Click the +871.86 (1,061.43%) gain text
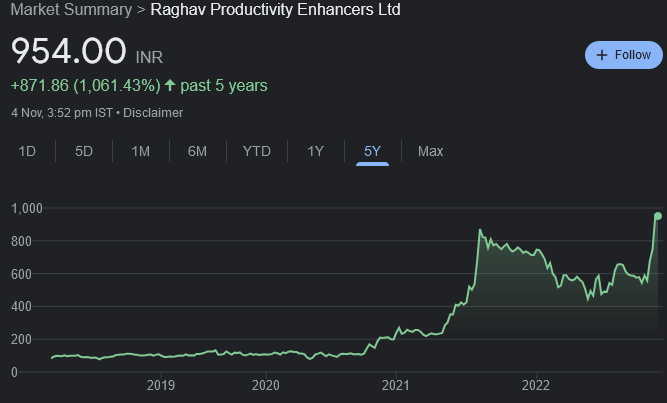Image resolution: width=667 pixels, height=403 pixels. [85, 86]
